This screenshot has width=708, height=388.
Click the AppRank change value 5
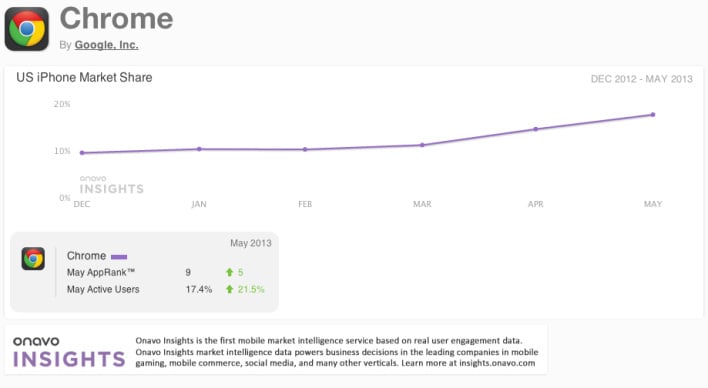click(x=240, y=272)
